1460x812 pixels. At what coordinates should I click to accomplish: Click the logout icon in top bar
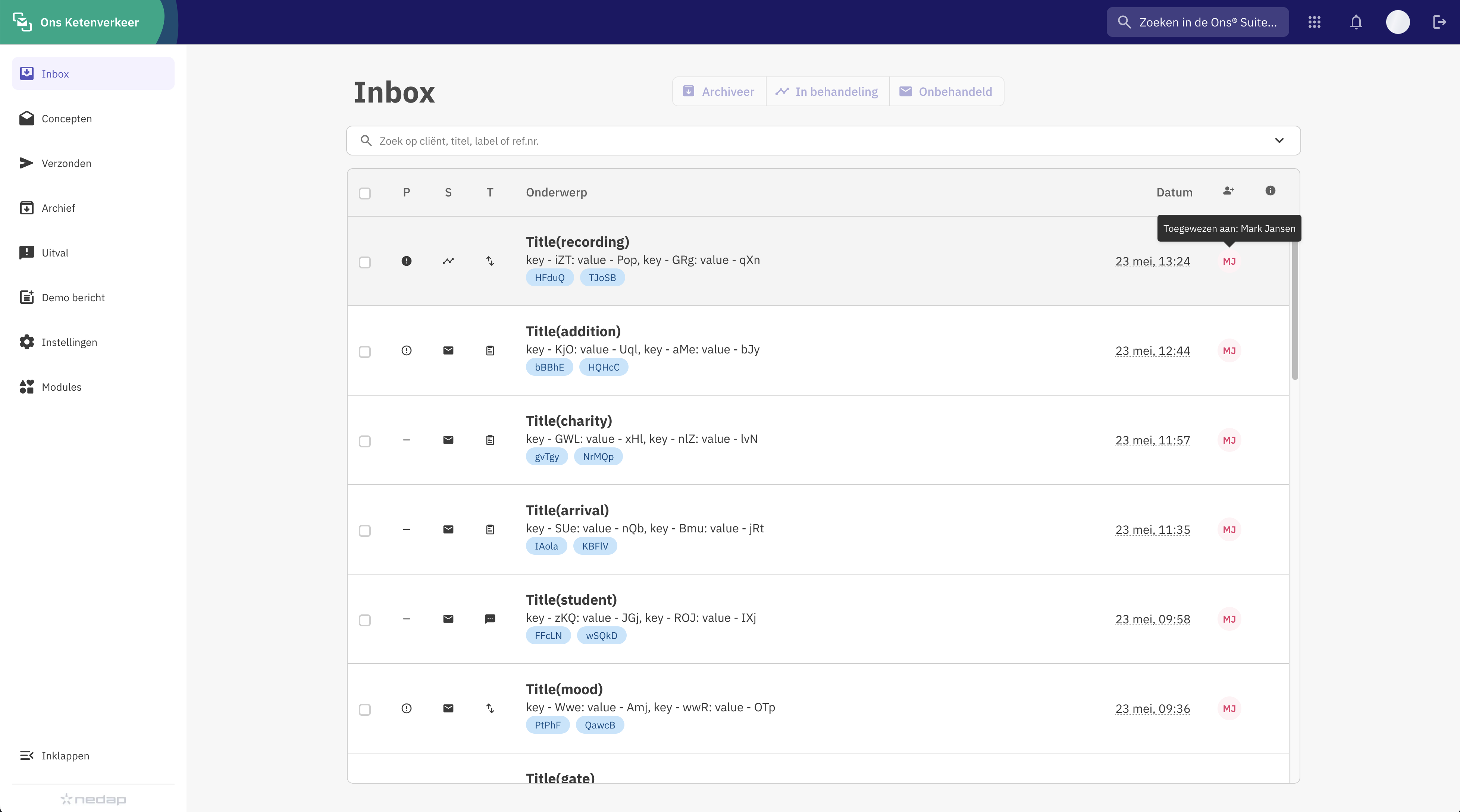pyautogui.click(x=1439, y=22)
